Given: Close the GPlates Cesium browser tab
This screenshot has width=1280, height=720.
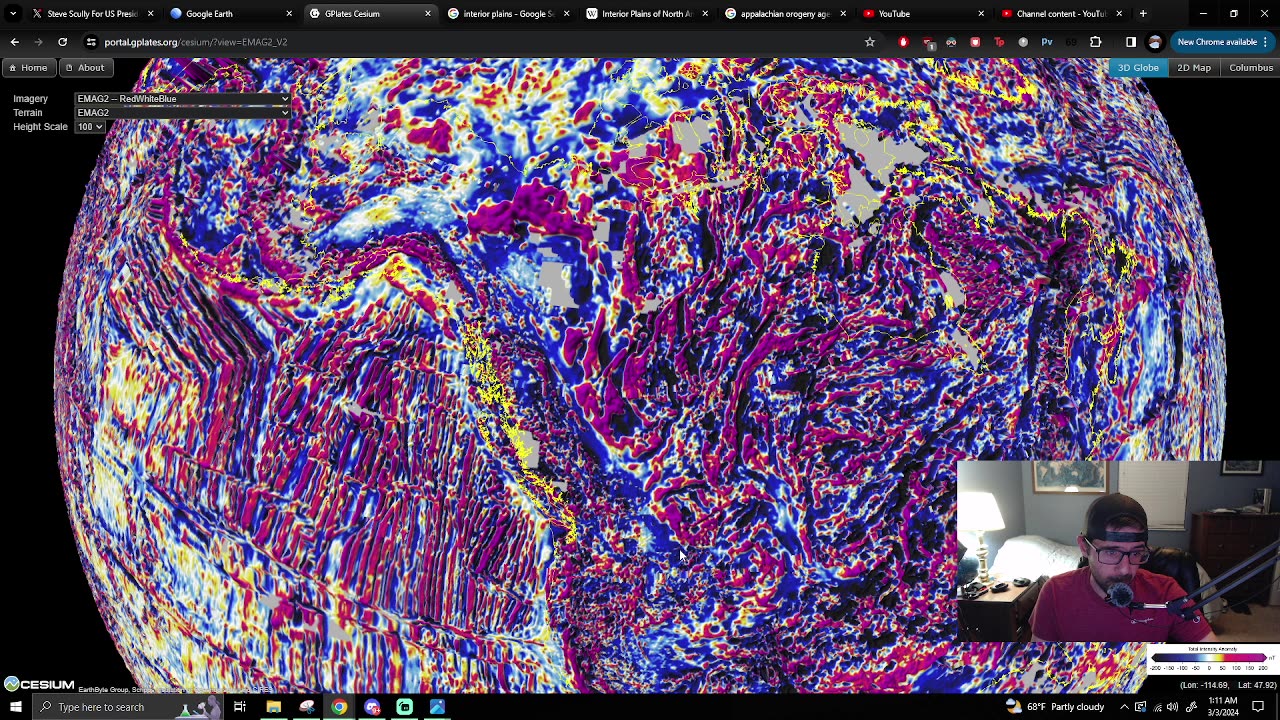Looking at the screenshot, I should (x=428, y=14).
